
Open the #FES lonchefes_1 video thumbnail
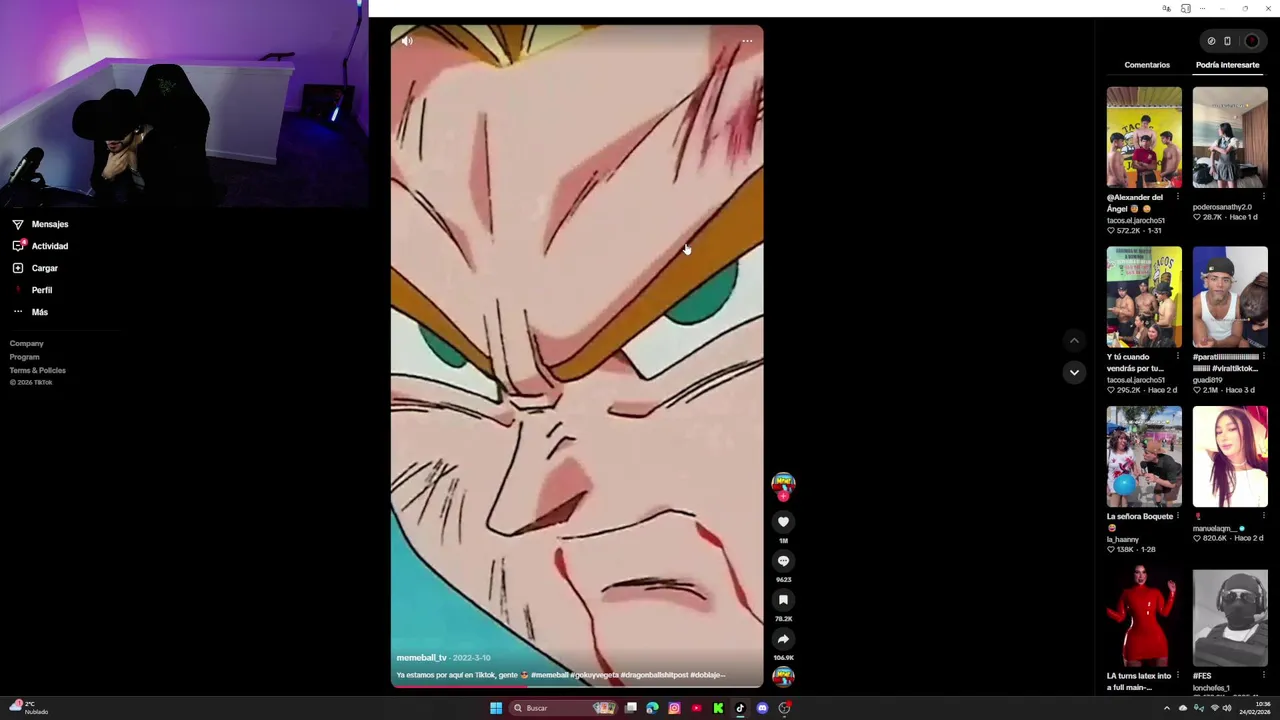[1230, 617]
